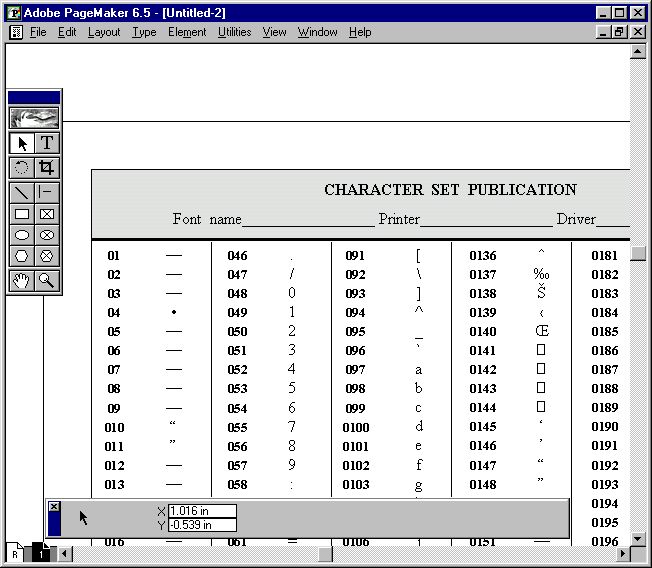Select the Zoom magnifier tool
This screenshot has height=568, width=652.
tap(47, 281)
